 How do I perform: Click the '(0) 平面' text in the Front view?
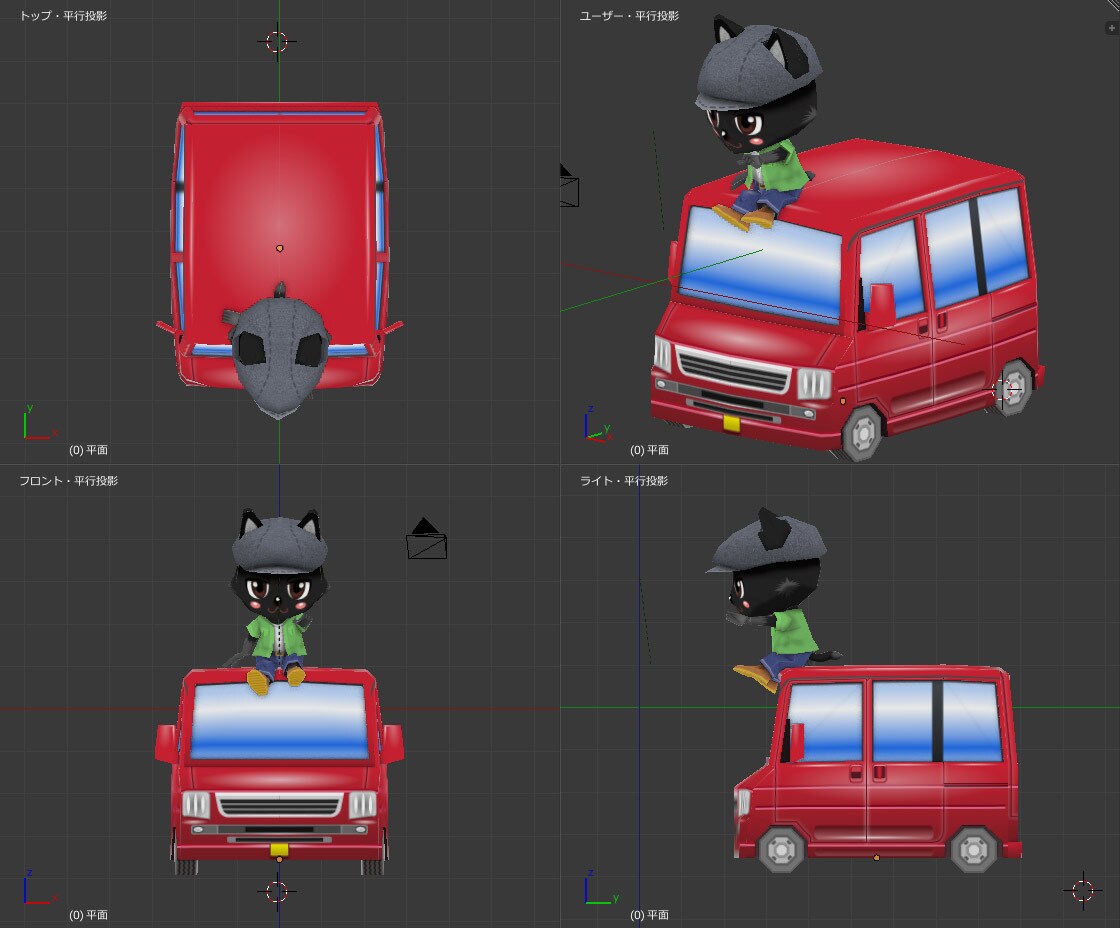click(x=88, y=915)
